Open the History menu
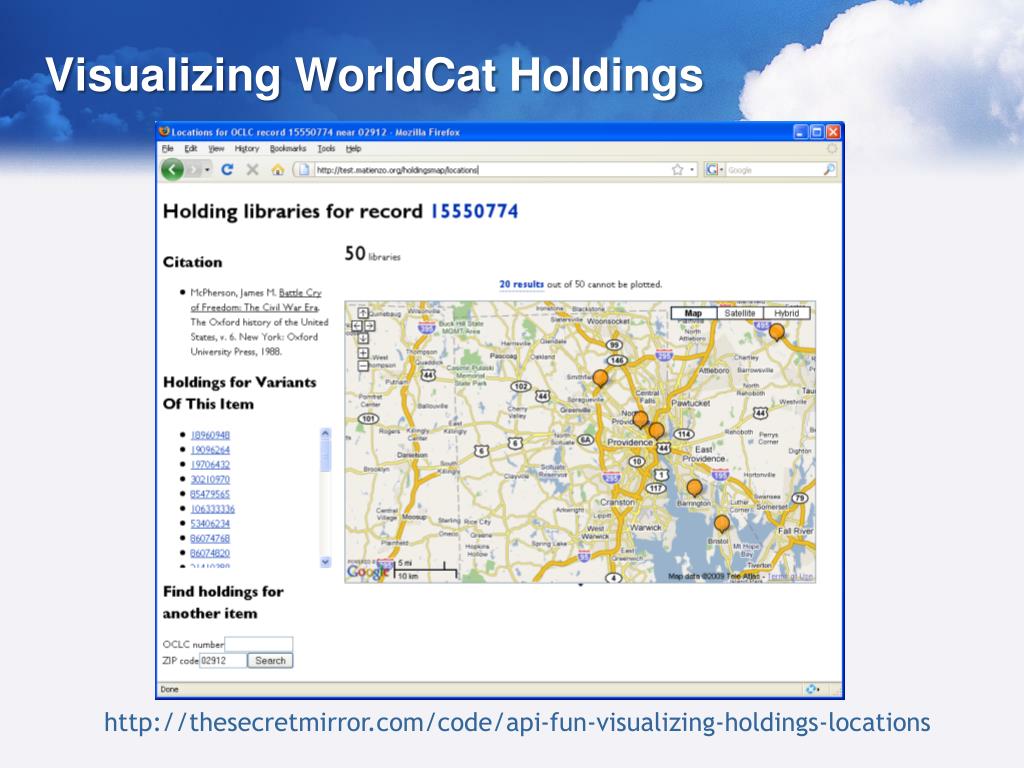 [247, 149]
